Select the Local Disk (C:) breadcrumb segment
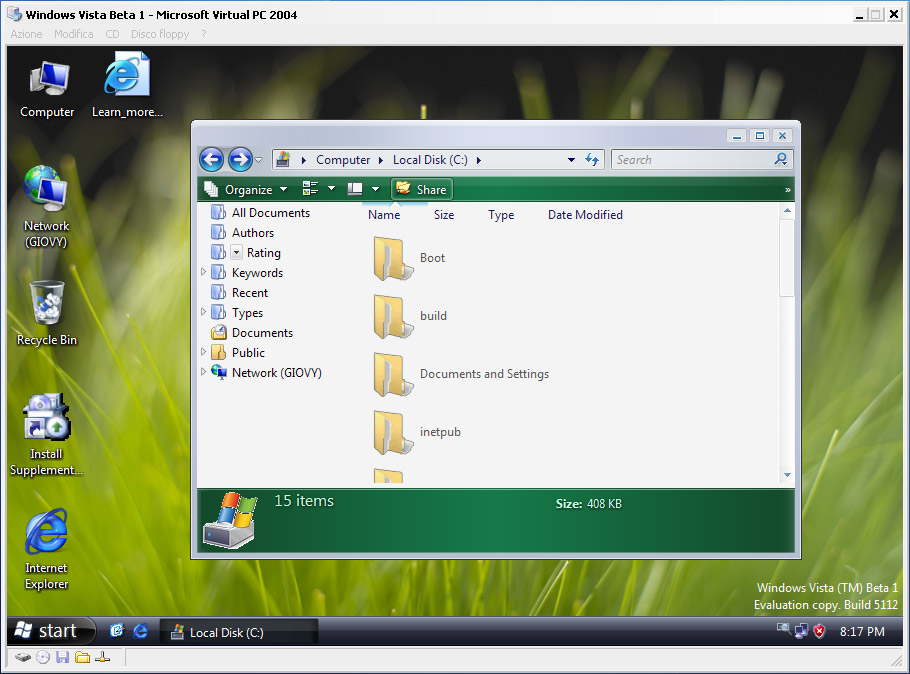 click(430, 160)
